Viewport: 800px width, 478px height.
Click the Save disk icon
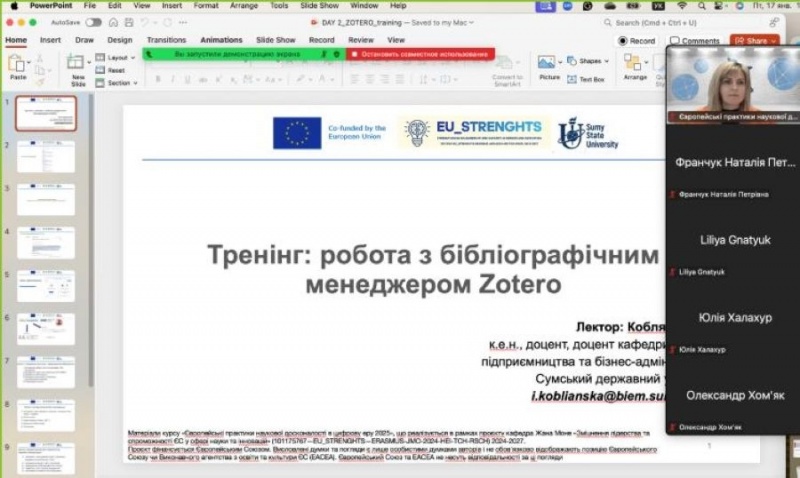129,22
